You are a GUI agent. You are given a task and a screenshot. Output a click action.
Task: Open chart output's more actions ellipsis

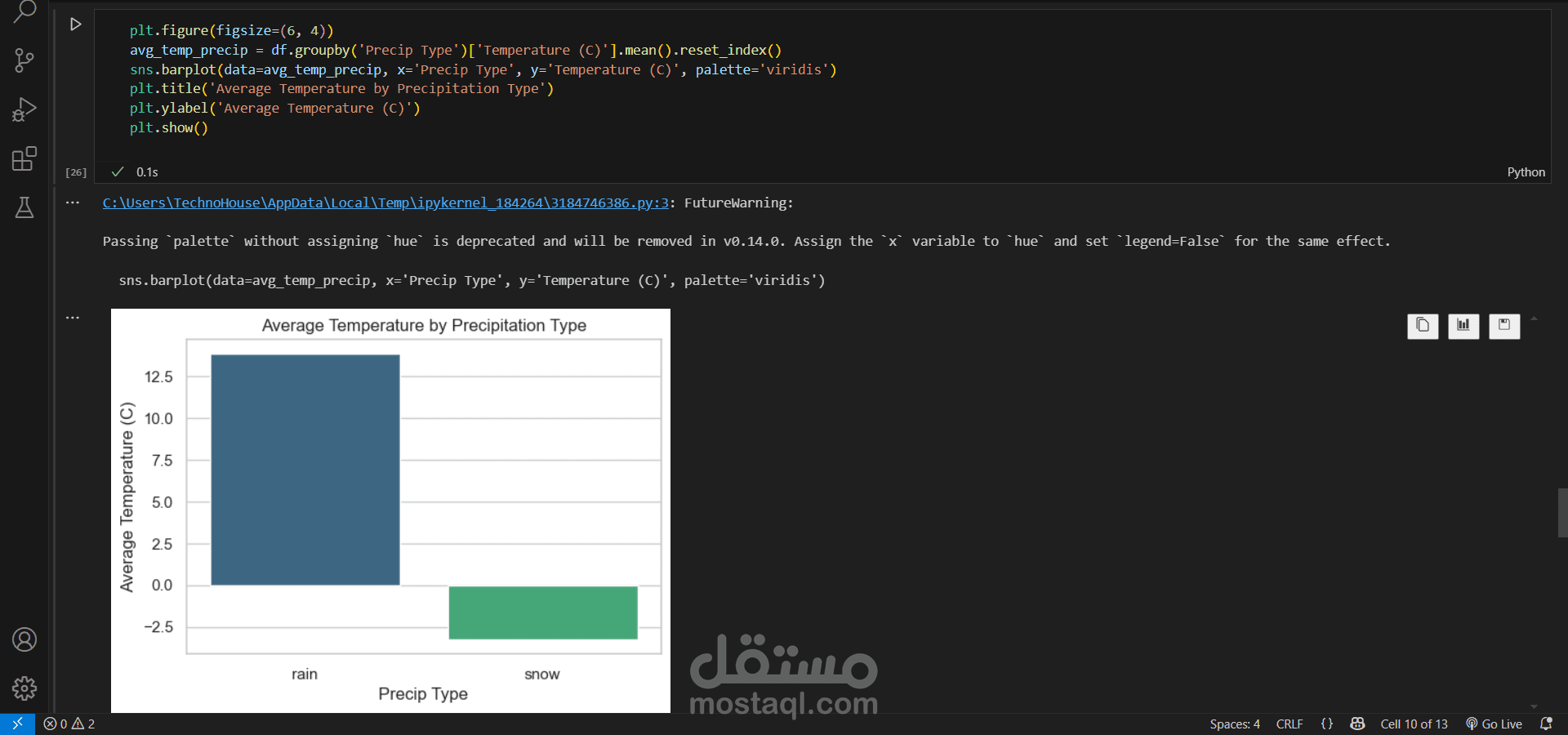[x=73, y=318]
